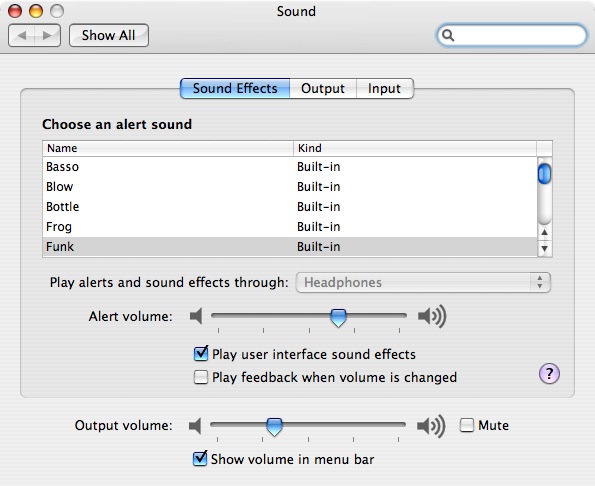The width and height of the screenshot is (595, 486).
Task: Click the loud speaker icon for Output volume
Action: [x=431, y=426]
